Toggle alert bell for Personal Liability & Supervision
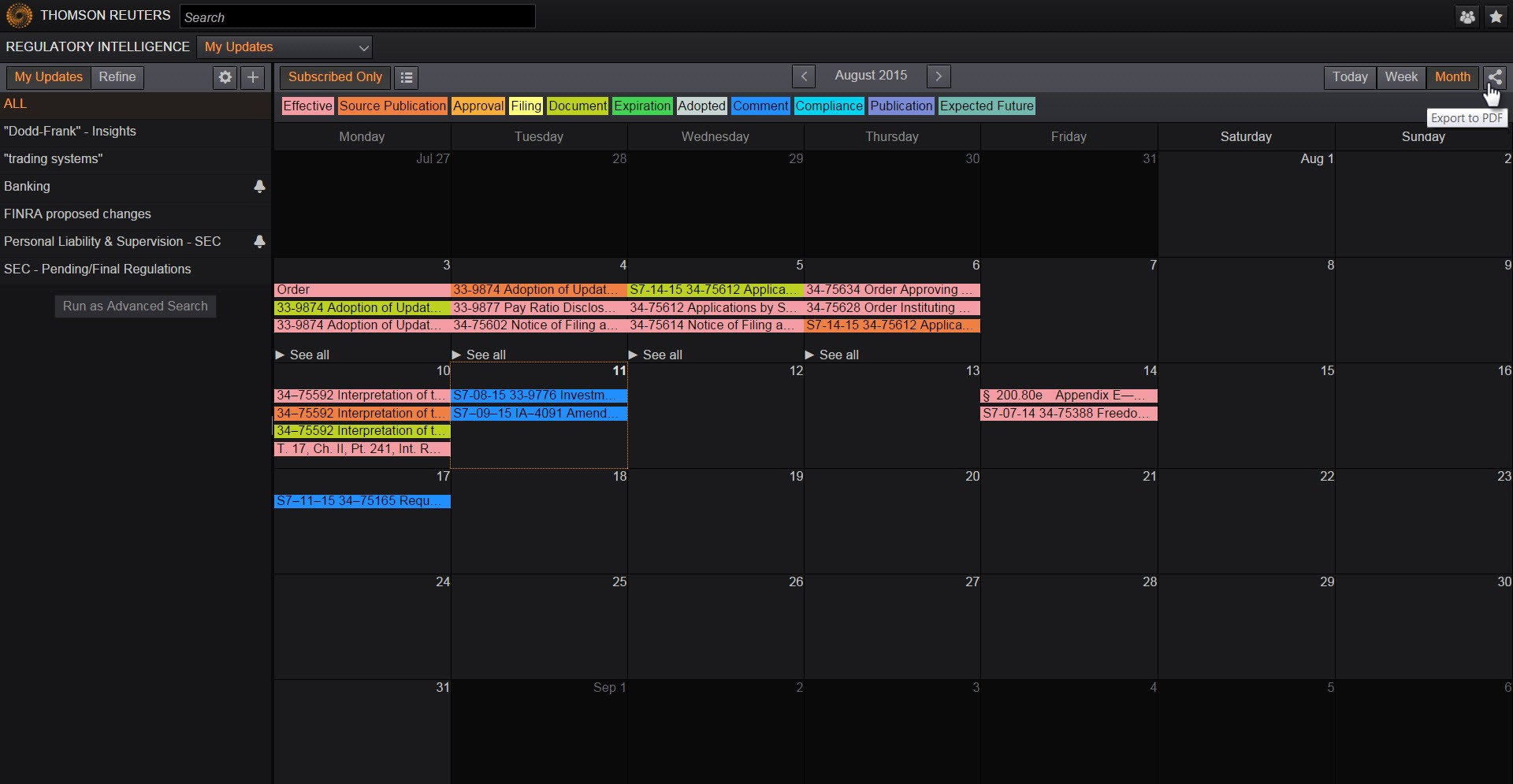 (x=259, y=242)
